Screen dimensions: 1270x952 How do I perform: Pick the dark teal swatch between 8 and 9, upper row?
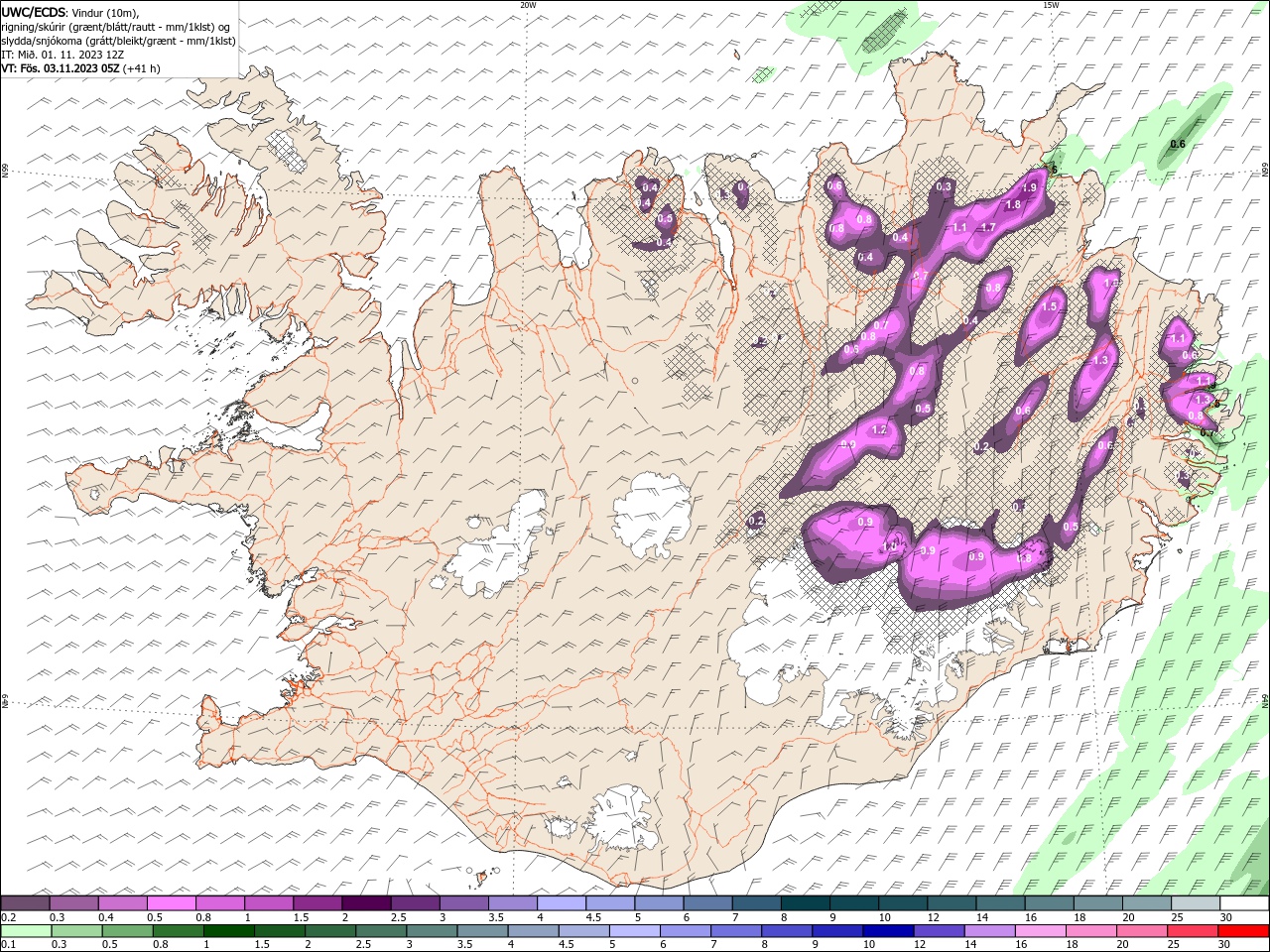tap(806, 903)
